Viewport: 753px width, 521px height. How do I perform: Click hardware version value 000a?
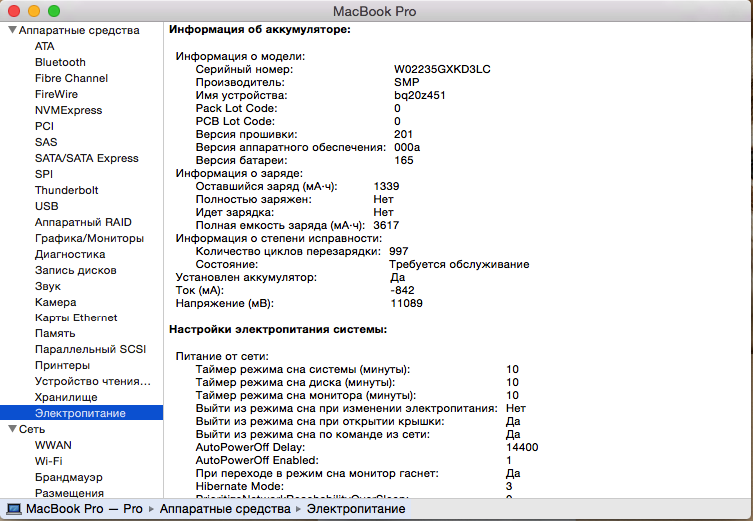[407, 147]
